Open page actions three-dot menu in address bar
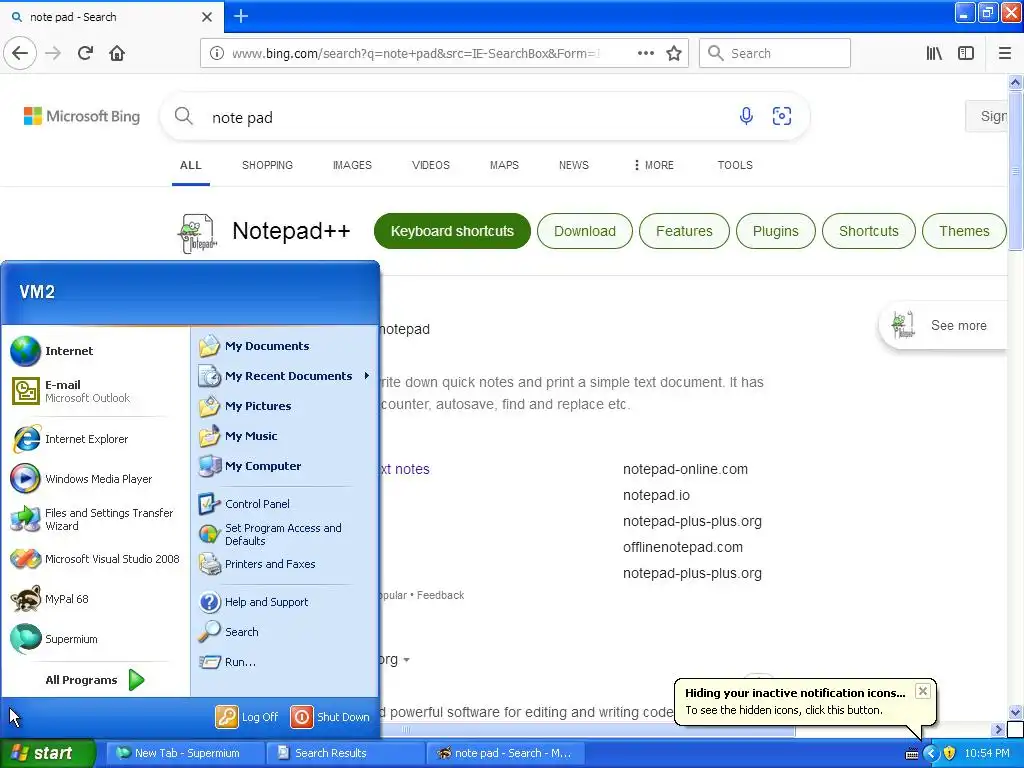 coord(645,53)
